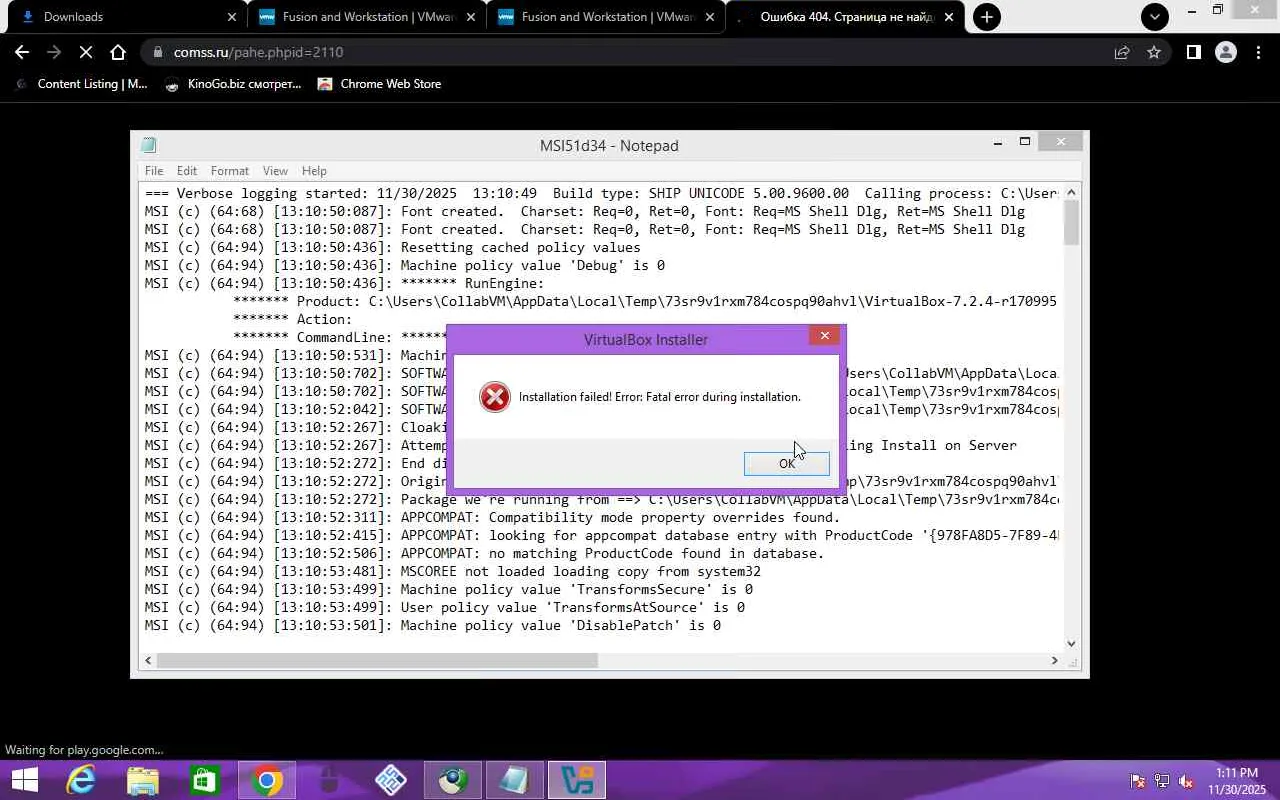Click Chrome's Forward arrow
Image resolution: width=1280 pixels, height=800 pixels.
click(x=54, y=52)
